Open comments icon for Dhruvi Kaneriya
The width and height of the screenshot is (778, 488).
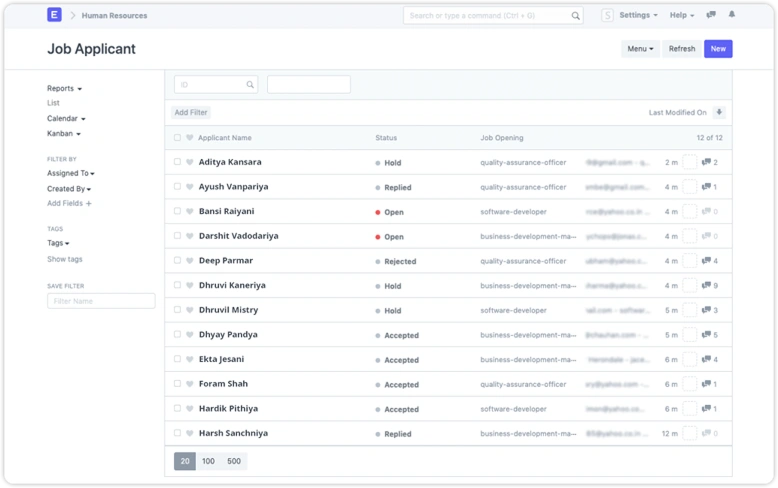tap(707, 286)
